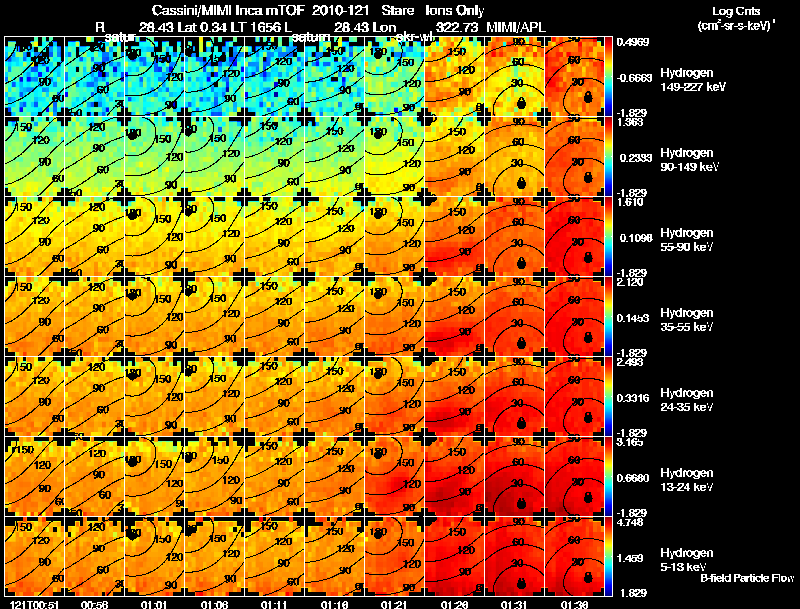
Task: Click the 'Hydrogen 5-13 keV' row label
Action: (x=687, y=560)
